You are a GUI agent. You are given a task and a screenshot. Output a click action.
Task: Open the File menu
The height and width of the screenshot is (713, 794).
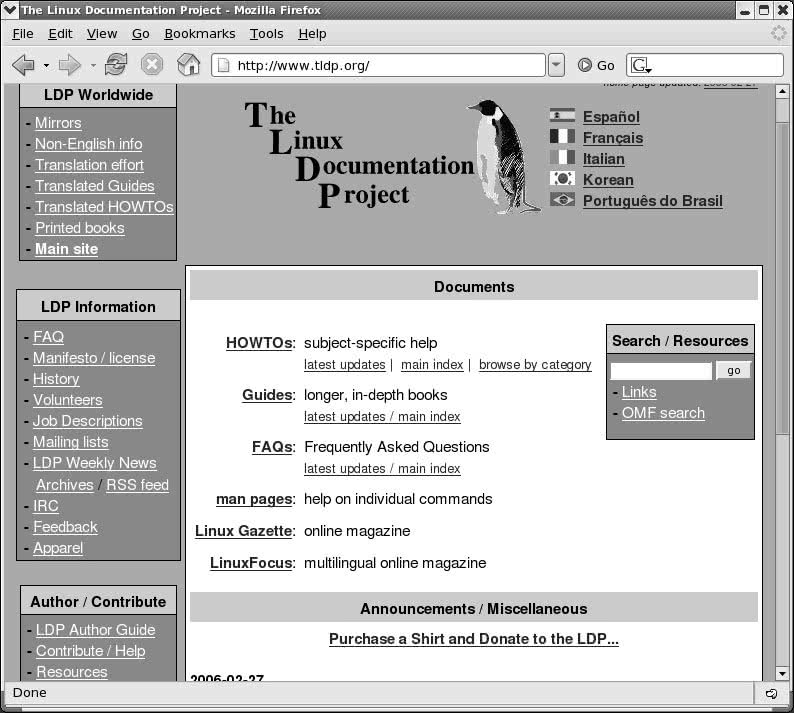tap(23, 34)
